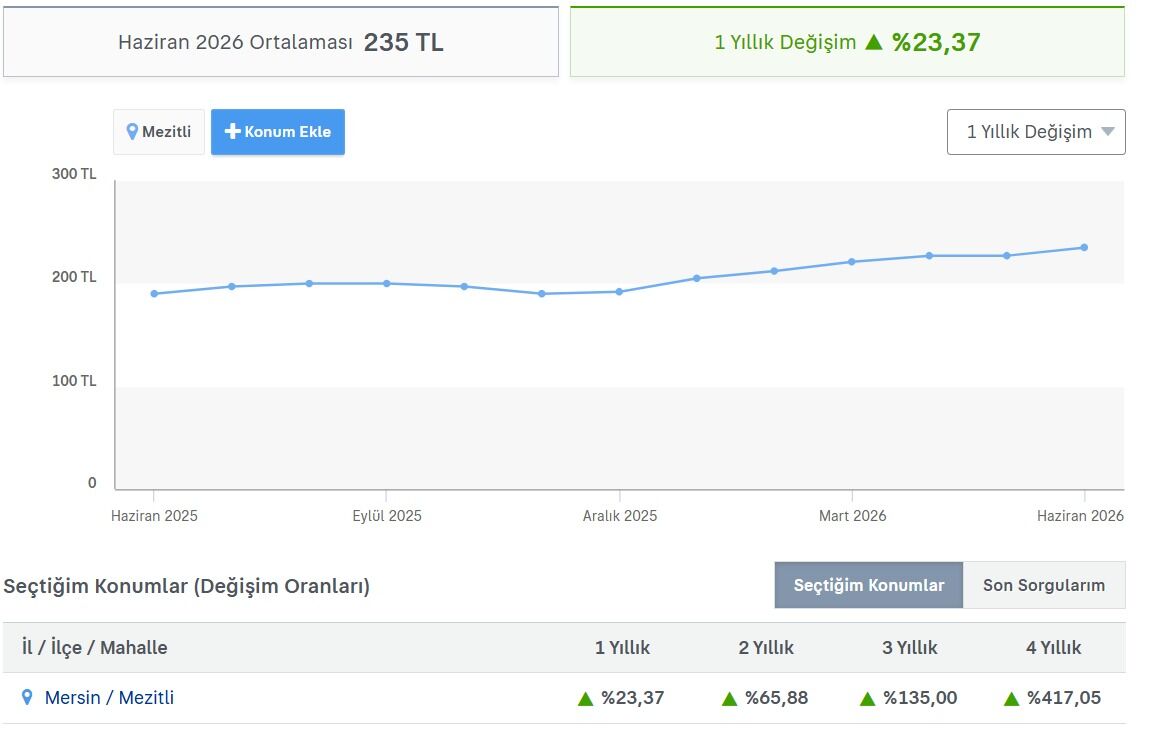Switch to the Seçtiğim Konumlar tab
The width and height of the screenshot is (1151, 756).
tap(868, 585)
